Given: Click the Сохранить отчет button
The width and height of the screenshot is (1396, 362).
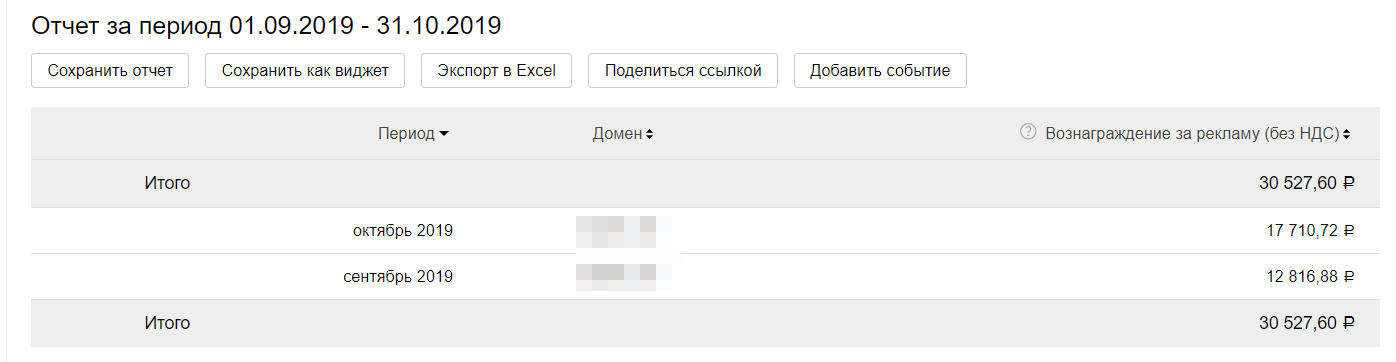Looking at the screenshot, I should [x=110, y=71].
